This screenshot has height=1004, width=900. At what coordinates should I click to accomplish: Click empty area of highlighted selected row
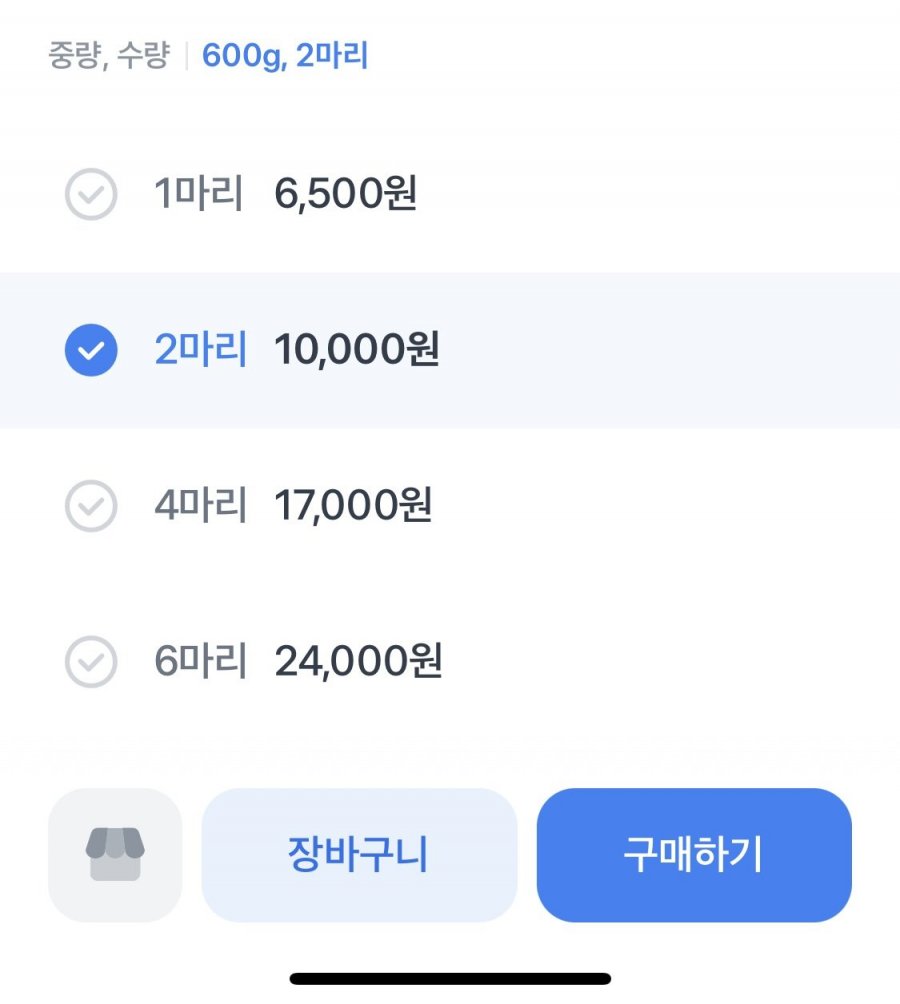click(670, 350)
